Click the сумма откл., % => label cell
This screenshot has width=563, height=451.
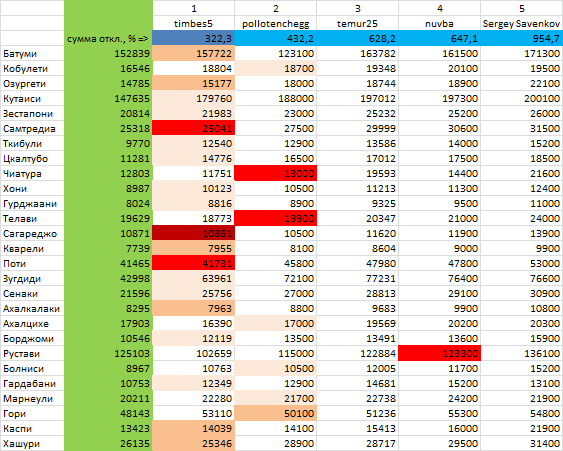108,38
